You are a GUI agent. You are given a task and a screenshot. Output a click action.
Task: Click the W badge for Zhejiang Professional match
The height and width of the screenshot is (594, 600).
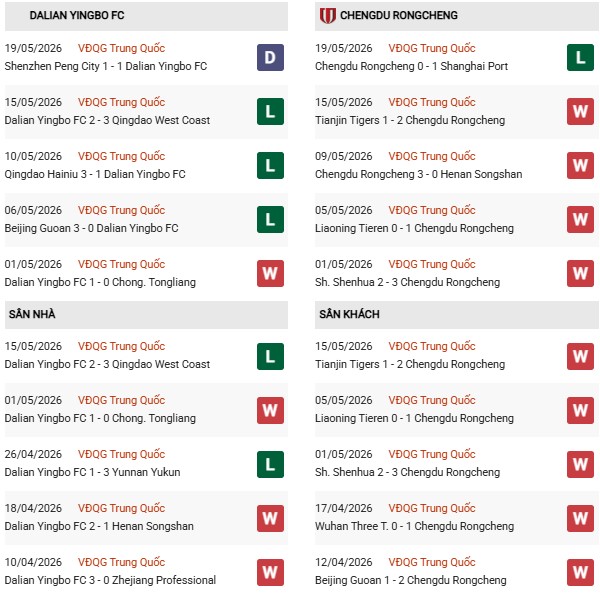pyautogui.click(x=270, y=572)
